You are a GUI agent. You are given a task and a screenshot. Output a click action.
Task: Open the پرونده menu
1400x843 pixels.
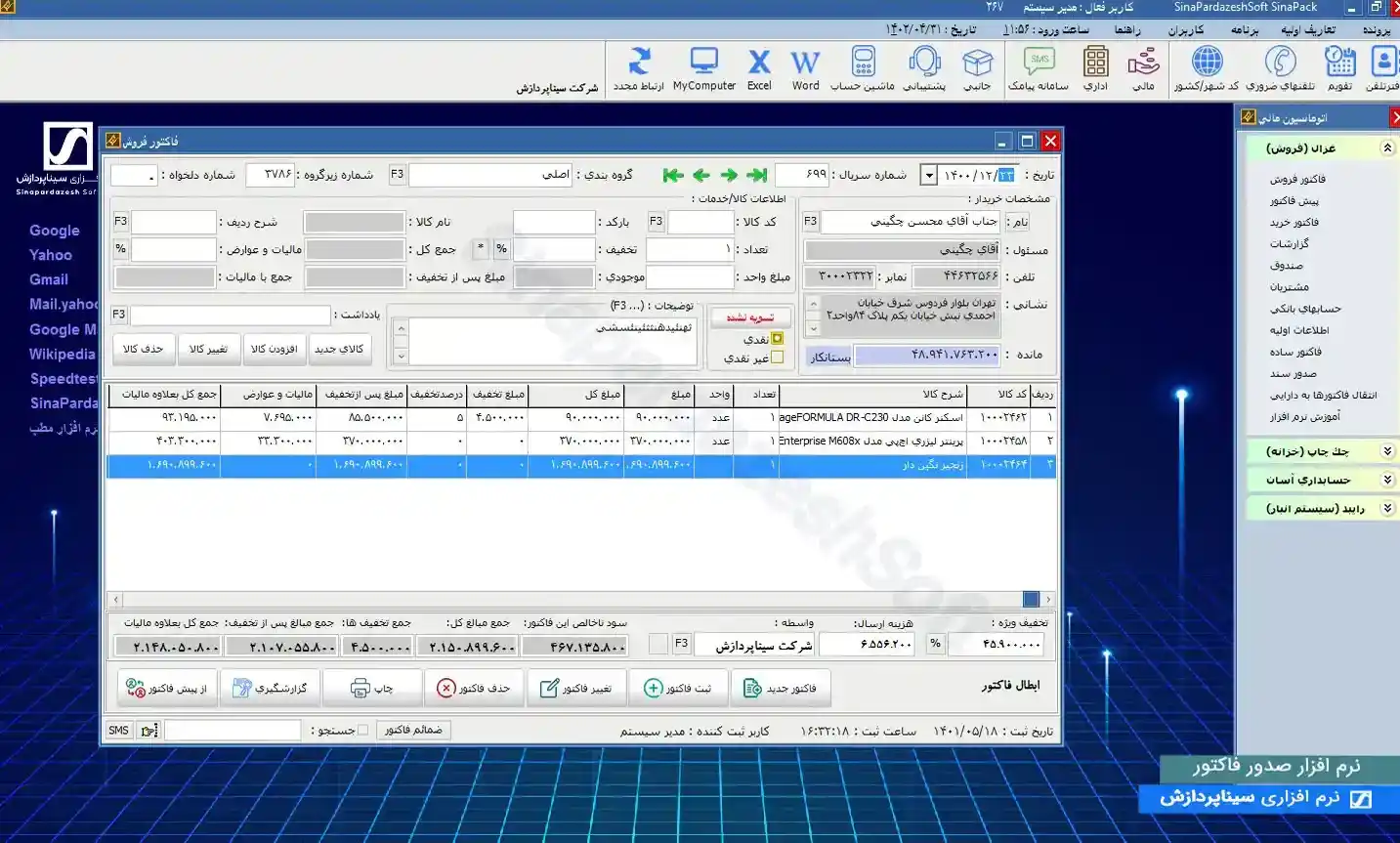[x=1377, y=30]
